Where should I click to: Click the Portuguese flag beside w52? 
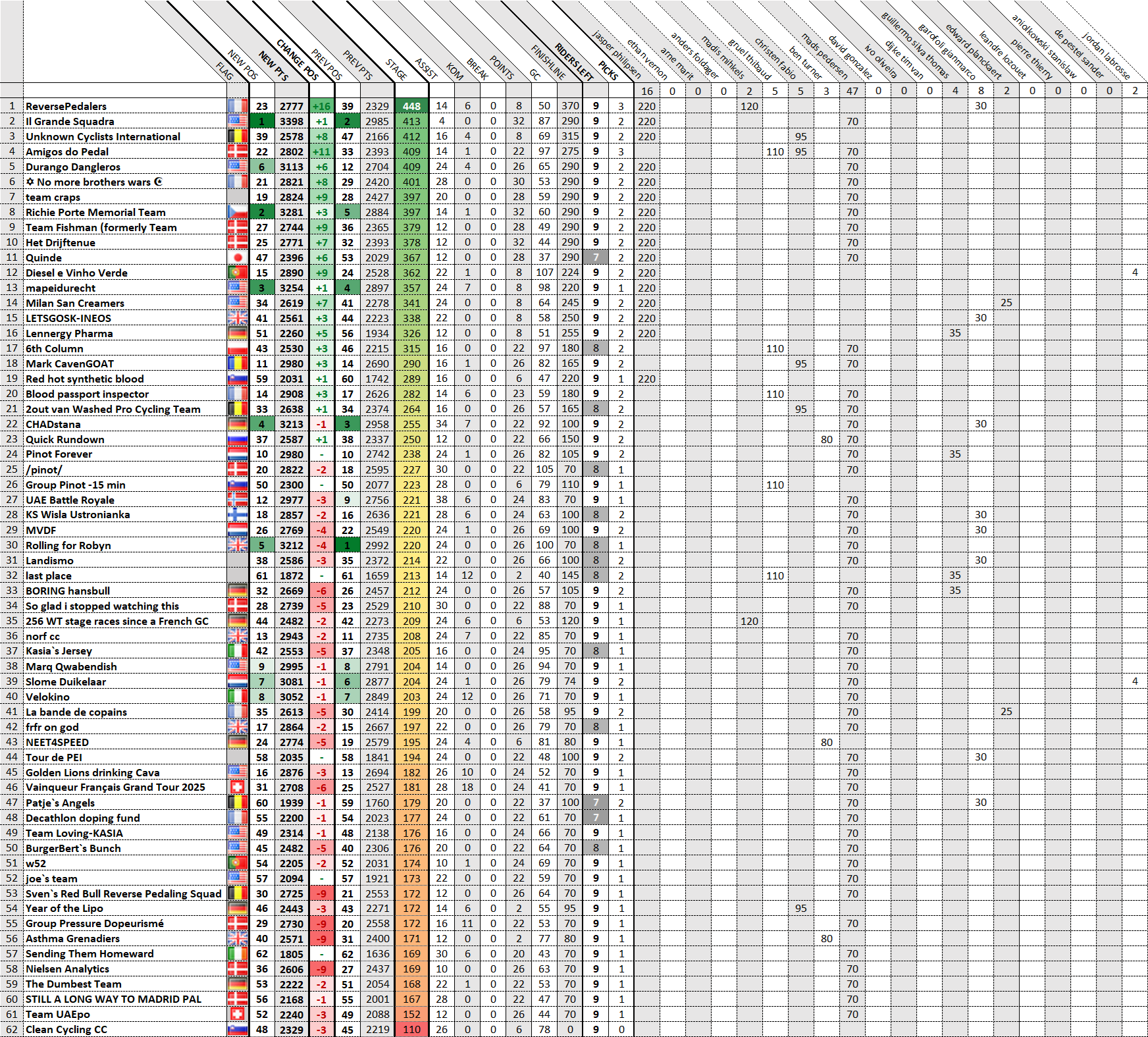238,863
